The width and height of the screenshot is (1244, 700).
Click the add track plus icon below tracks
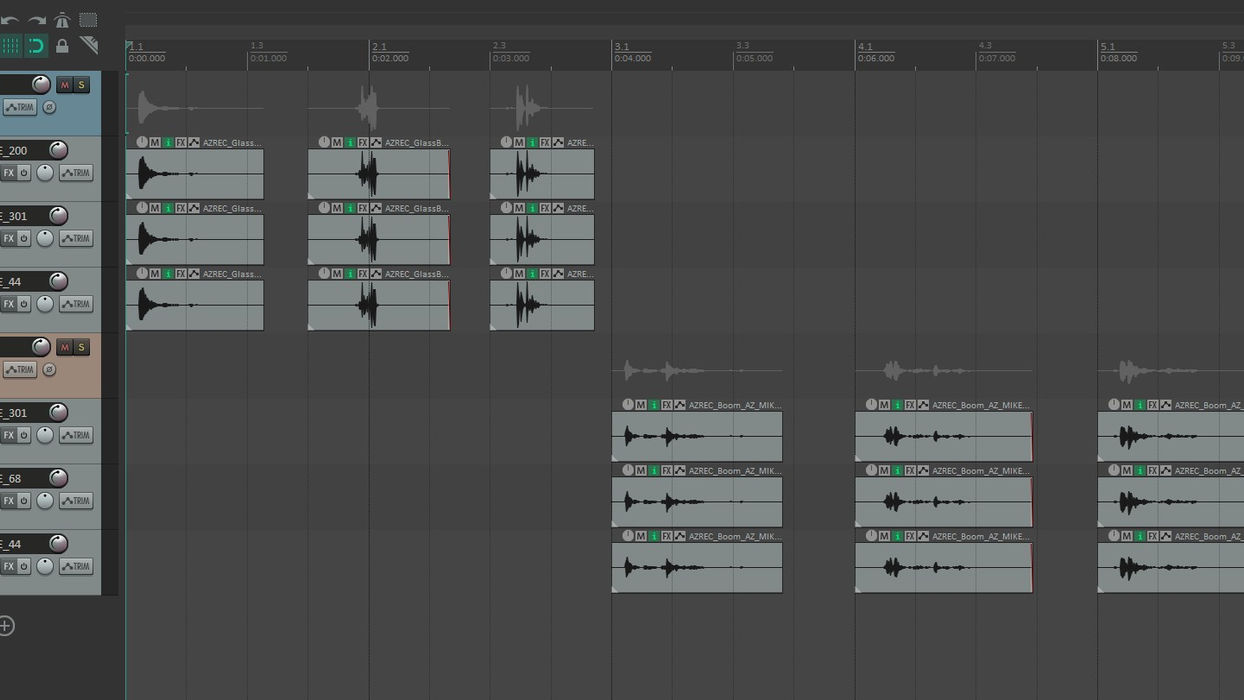(6, 626)
